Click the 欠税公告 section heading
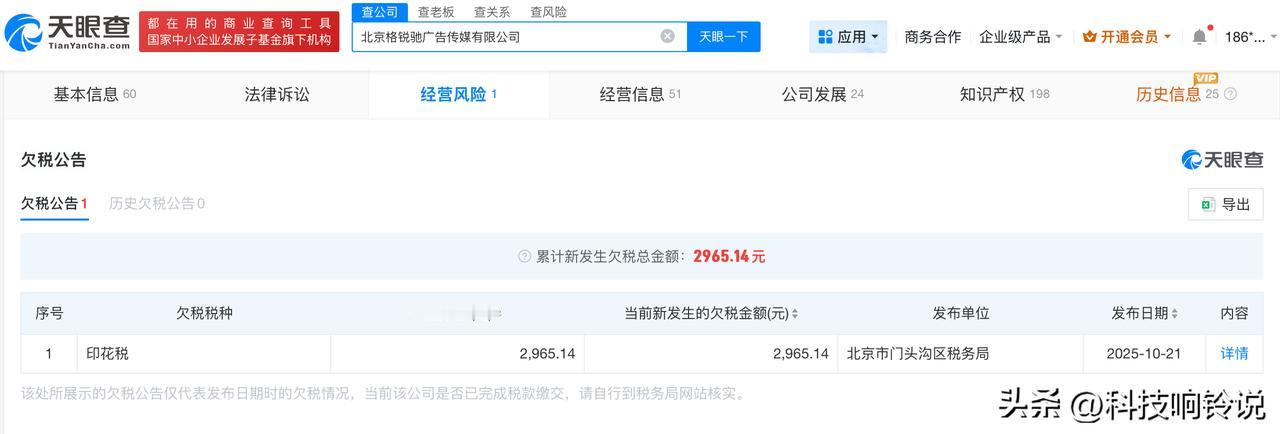This screenshot has width=1280, height=434. click(54, 160)
